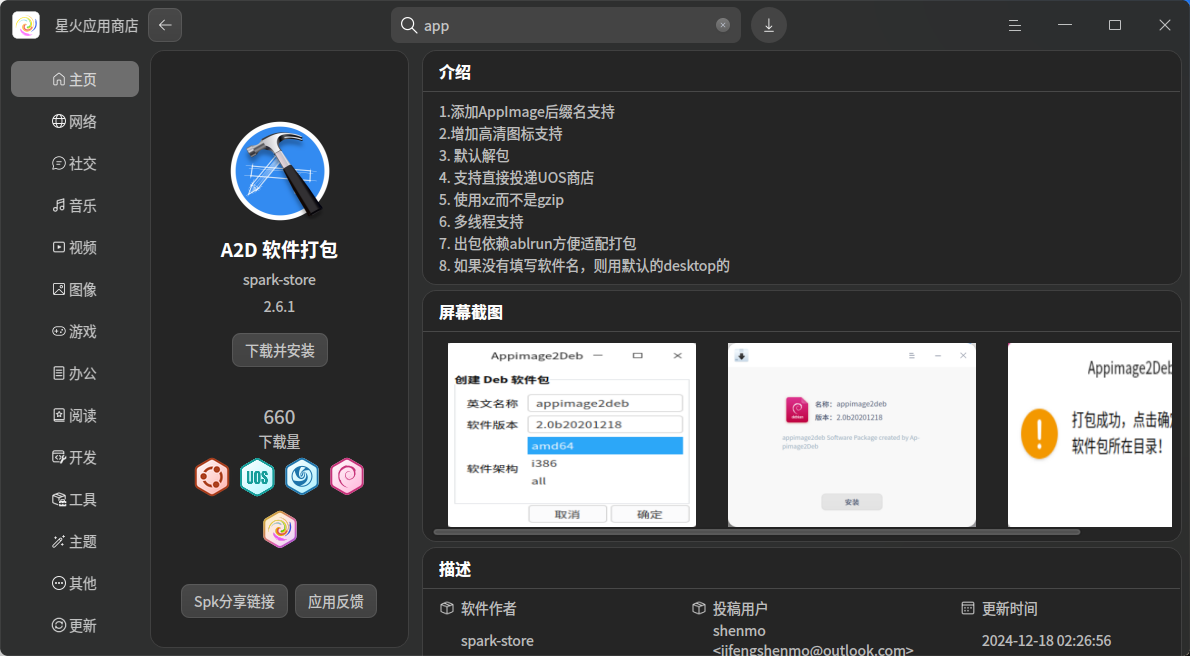1190x656 pixels.
Task: Click the Spark rainbow swirl badge
Action: click(280, 529)
